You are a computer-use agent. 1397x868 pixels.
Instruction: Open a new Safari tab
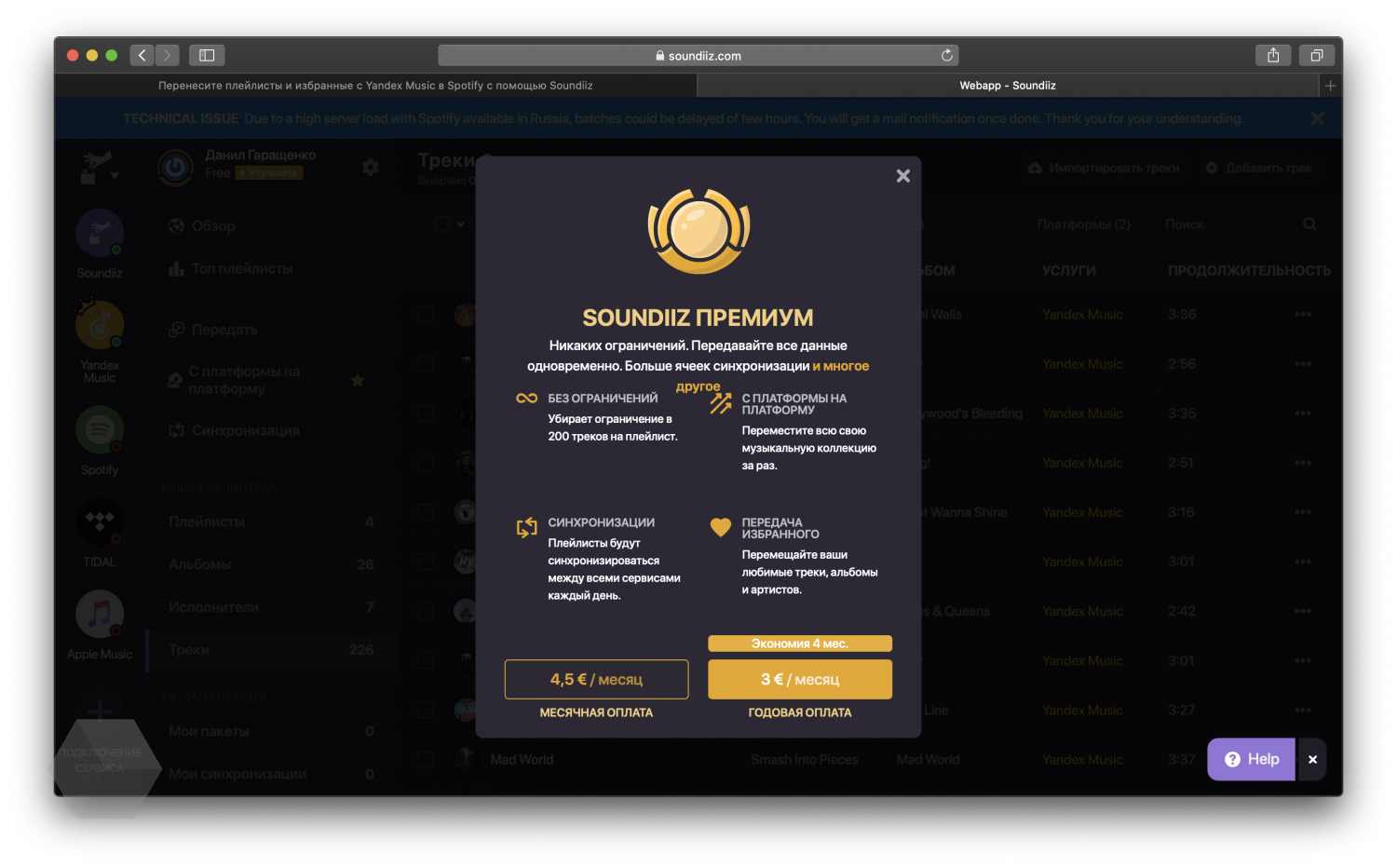tap(1331, 86)
